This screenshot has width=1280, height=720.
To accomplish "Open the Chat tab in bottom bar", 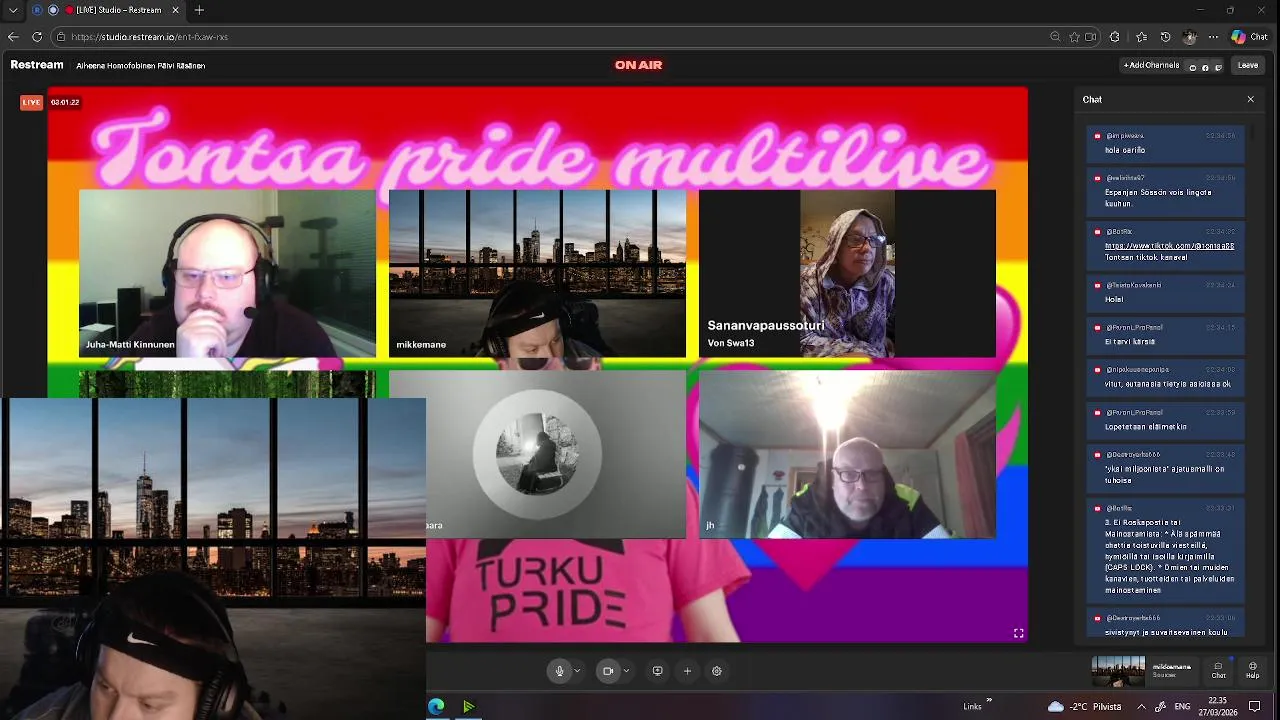I will pyautogui.click(x=1218, y=670).
